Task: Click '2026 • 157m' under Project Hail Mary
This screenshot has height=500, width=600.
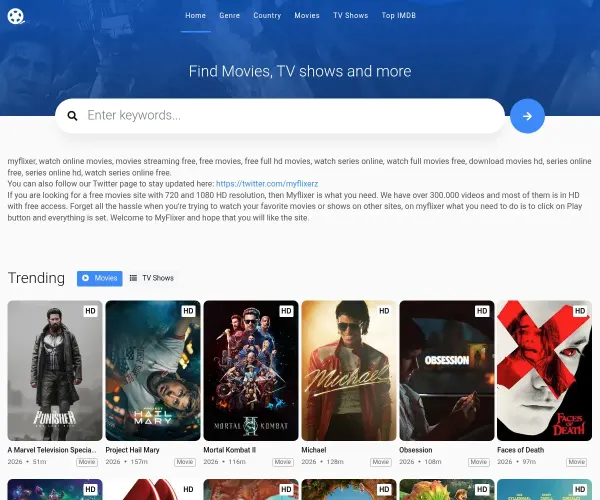Action: tap(127, 462)
